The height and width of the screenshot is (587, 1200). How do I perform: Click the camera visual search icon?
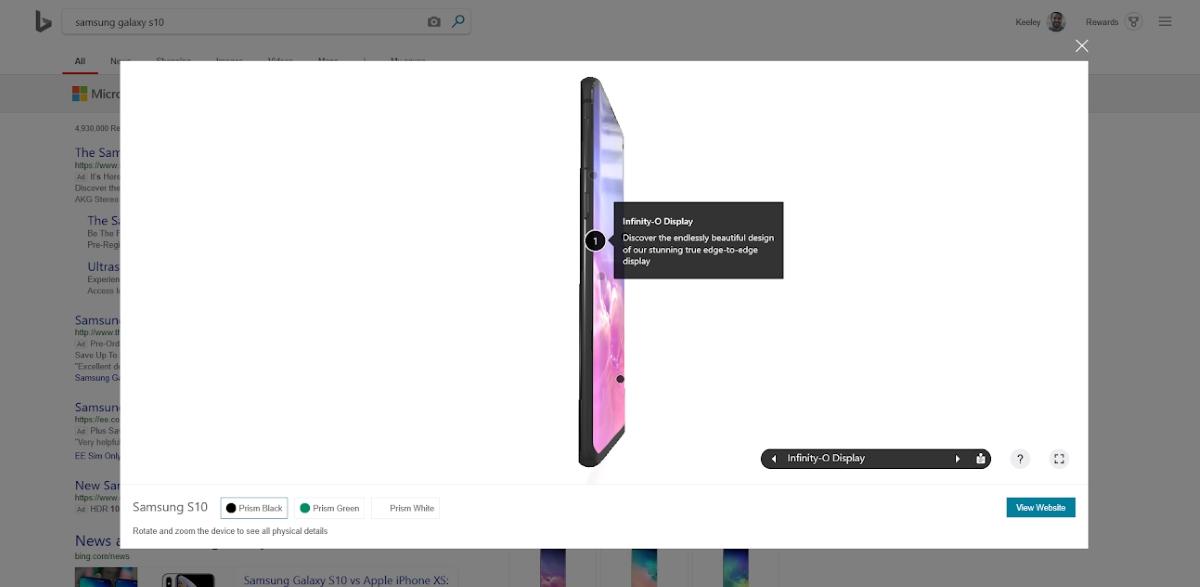pos(434,22)
